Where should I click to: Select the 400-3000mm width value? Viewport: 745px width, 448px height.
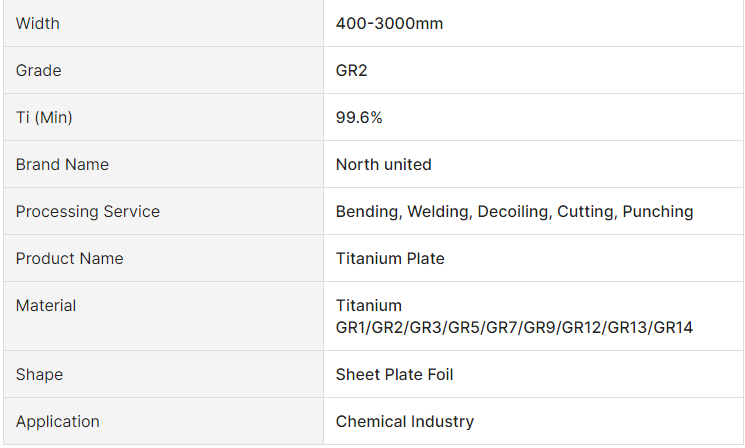pyautogui.click(x=389, y=24)
